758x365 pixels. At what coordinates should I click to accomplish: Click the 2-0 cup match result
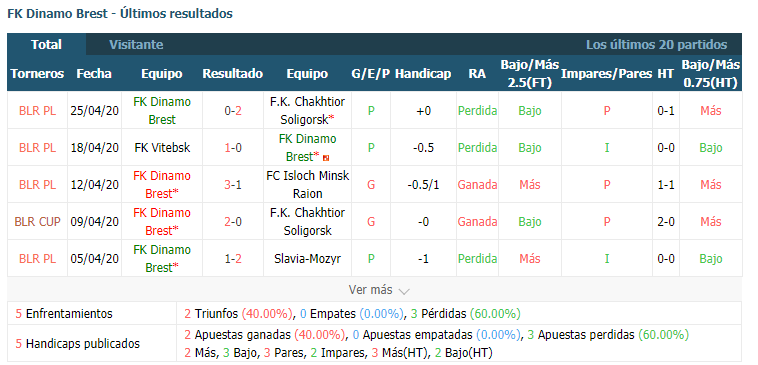click(x=233, y=222)
